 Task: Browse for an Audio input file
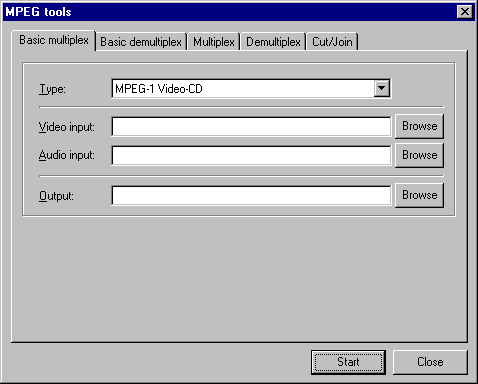click(419, 155)
